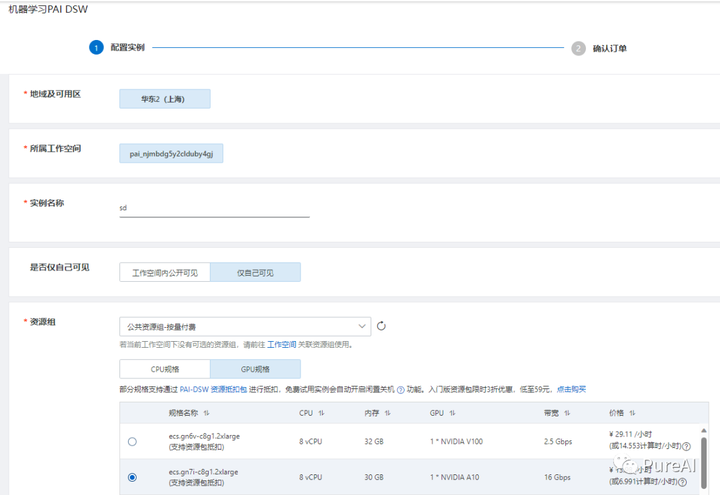Select the ecs.gn6v-c8g1.2xlarge radio button
Viewport: 720px width, 495px height.
[132, 441]
